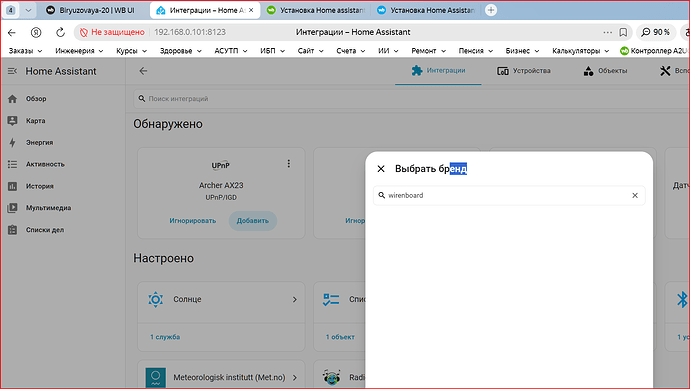Expand the Meteorologisk institutt card chevron
The height and width of the screenshot is (389, 690).
[294, 378]
